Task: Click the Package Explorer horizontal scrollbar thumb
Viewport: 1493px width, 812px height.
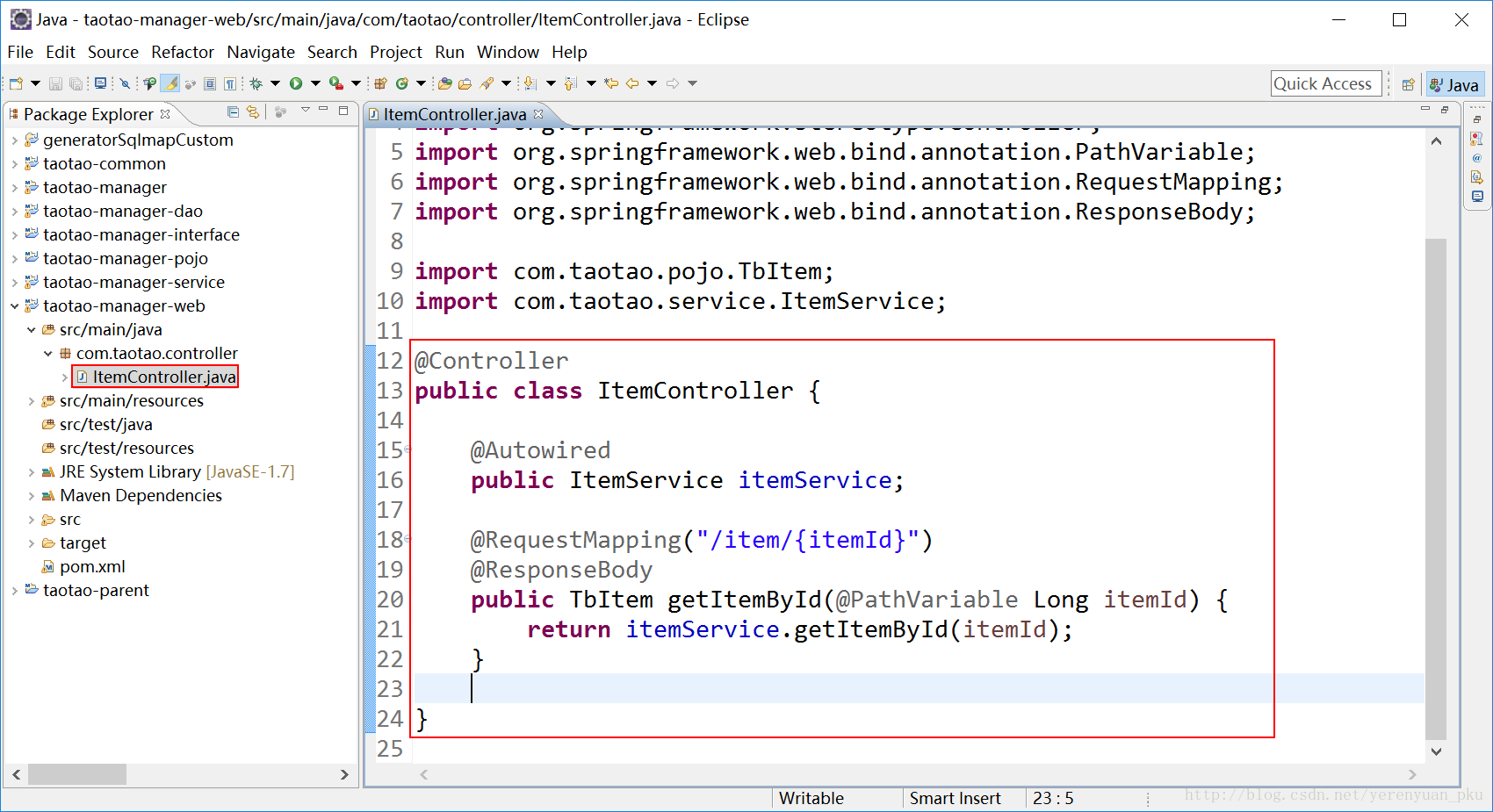Action: point(77,774)
